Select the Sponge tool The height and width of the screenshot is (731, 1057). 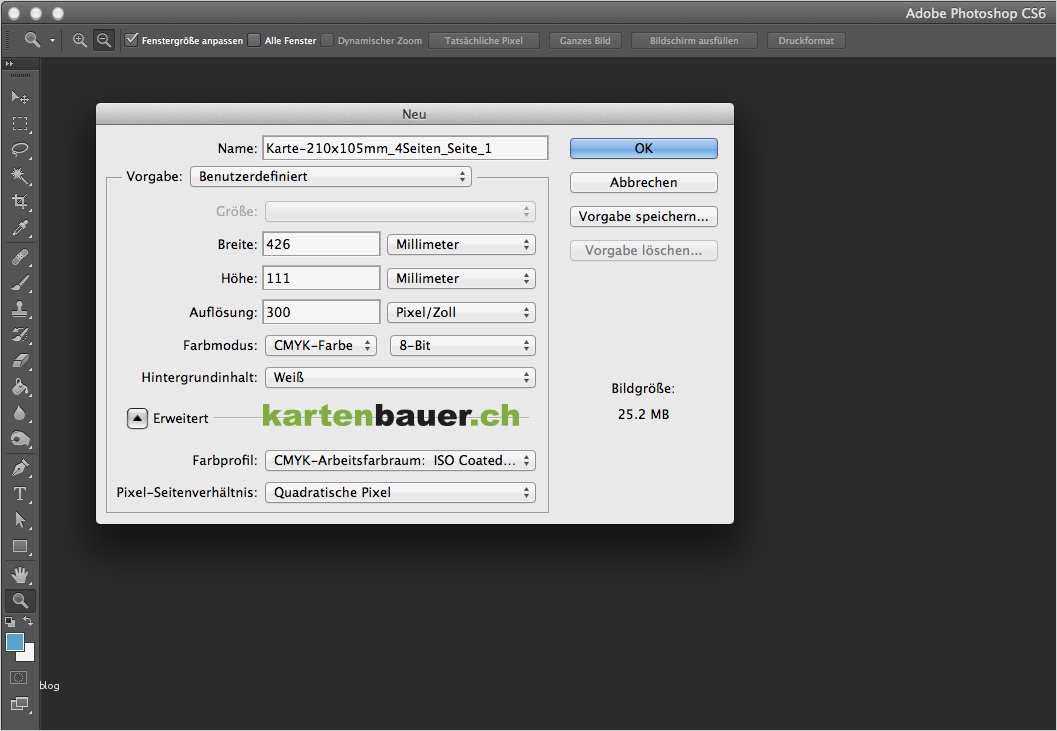click(x=20, y=439)
